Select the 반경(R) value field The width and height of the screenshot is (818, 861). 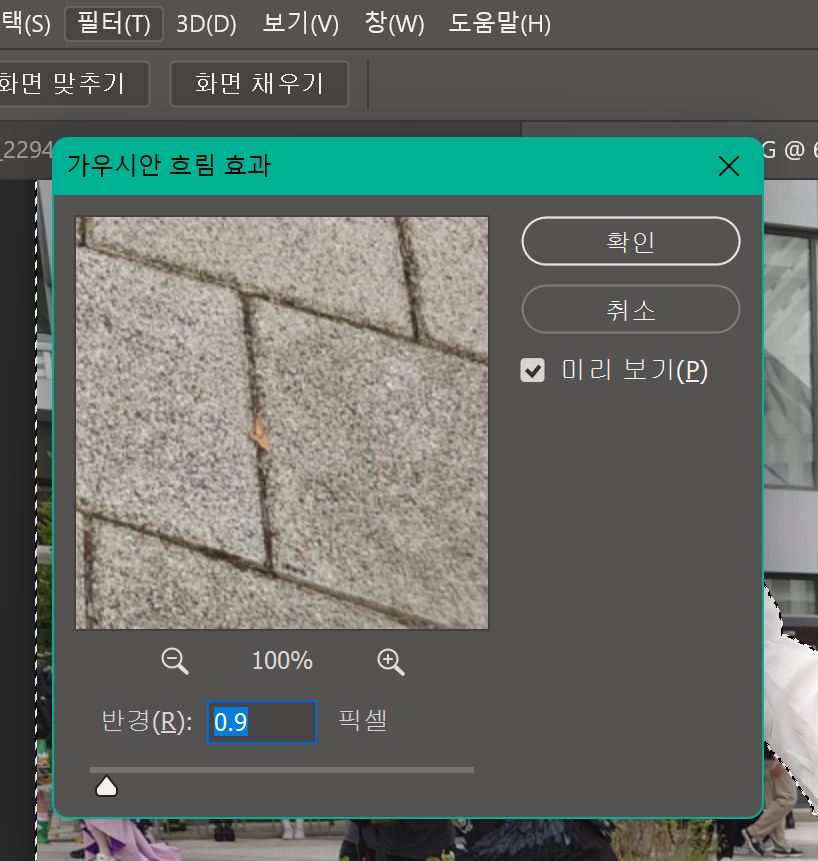[262, 722]
